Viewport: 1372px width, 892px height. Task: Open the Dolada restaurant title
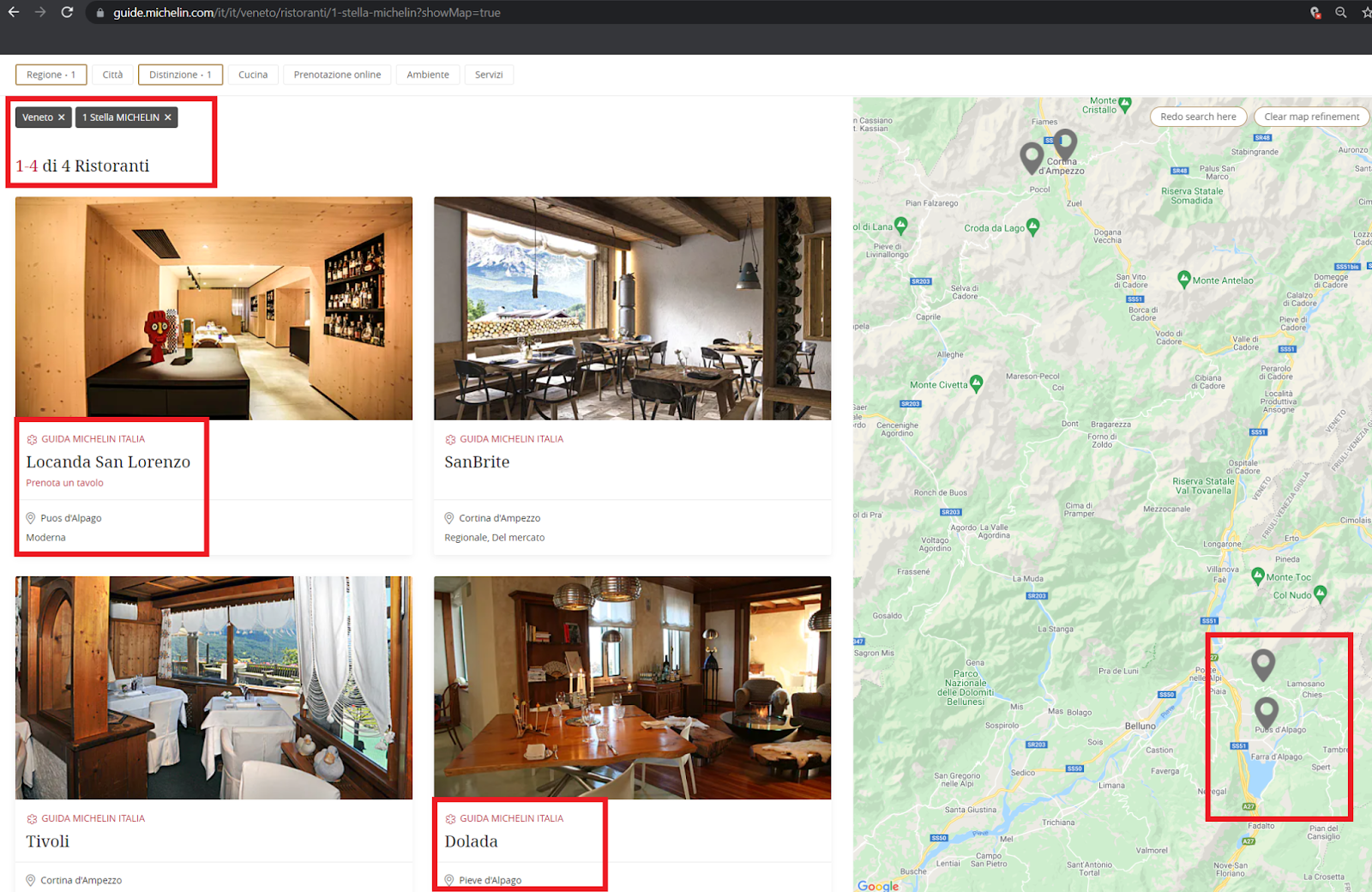(471, 841)
